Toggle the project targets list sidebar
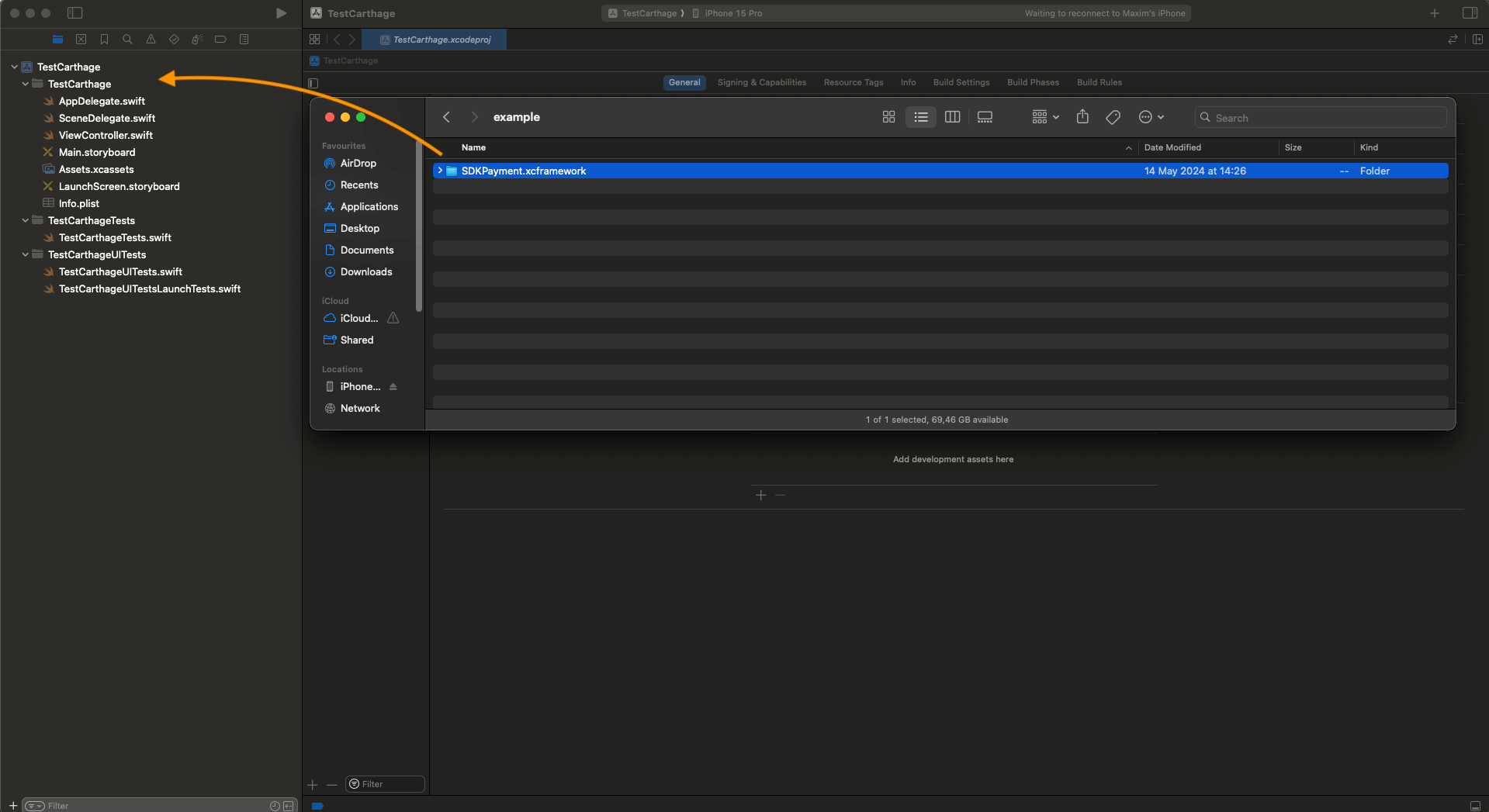 tap(313, 83)
